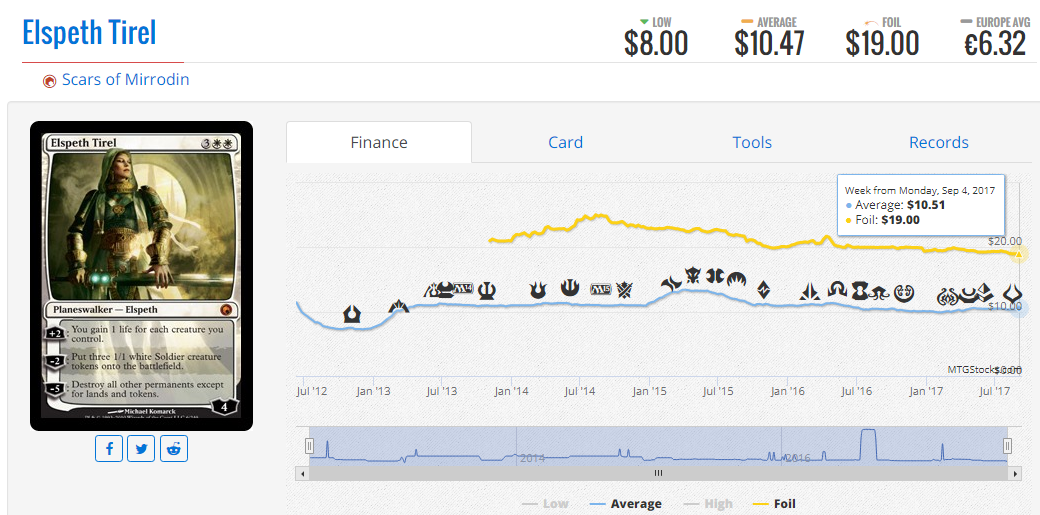Open the Scars of Mirrodin set link
This screenshot has width=1040, height=515.
(x=125, y=79)
